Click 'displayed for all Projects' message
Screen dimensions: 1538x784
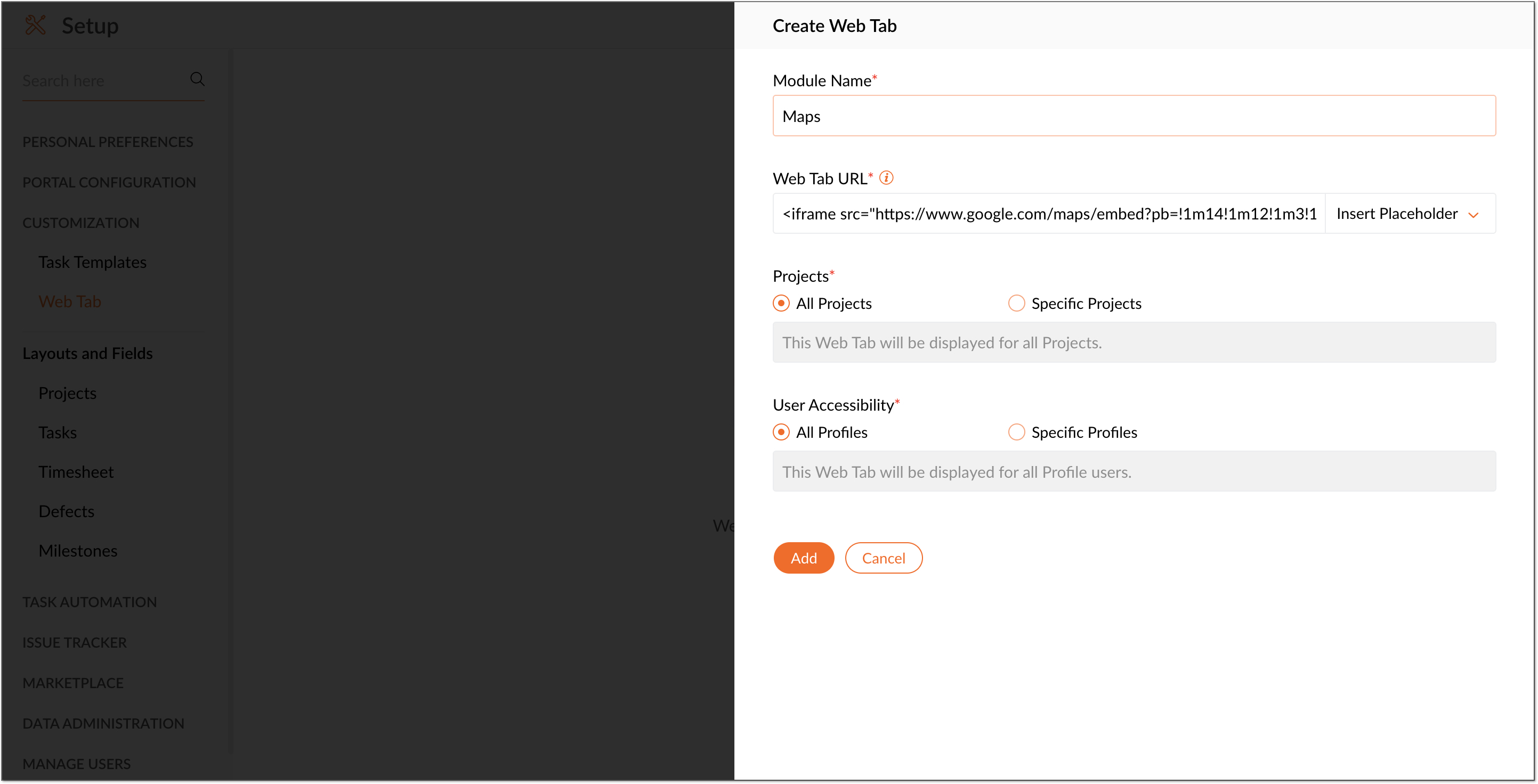click(x=1134, y=342)
